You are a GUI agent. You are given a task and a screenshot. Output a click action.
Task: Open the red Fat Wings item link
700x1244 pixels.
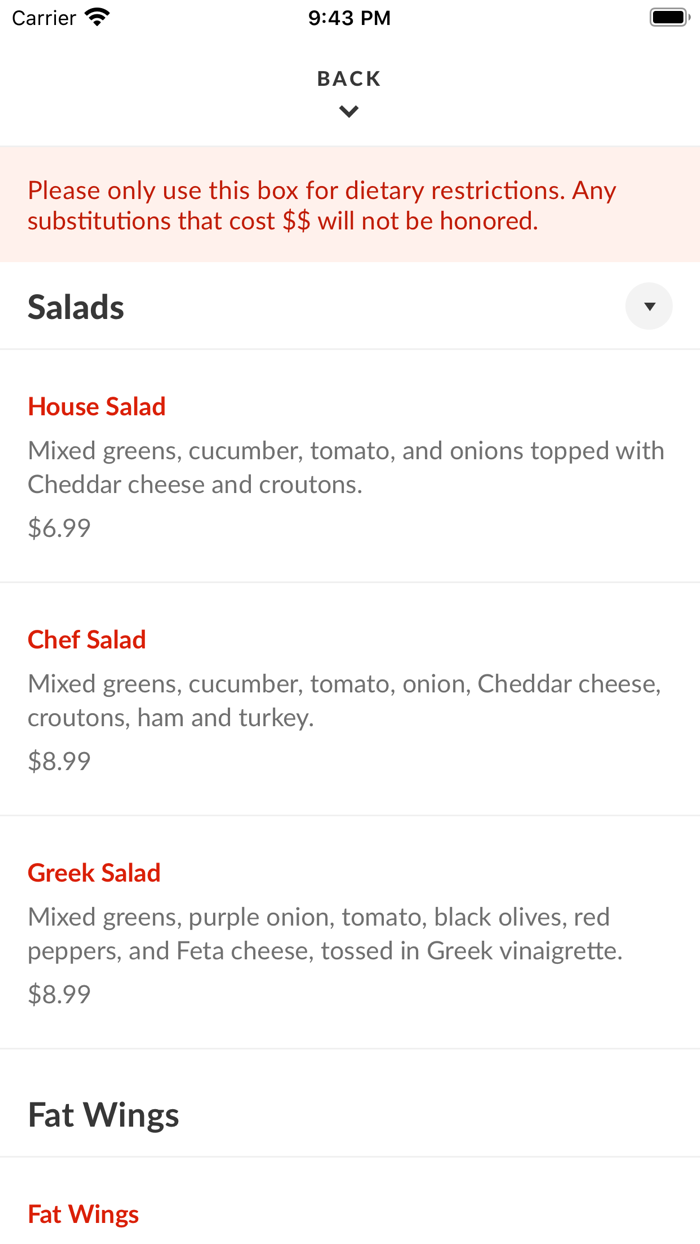click(x=83, y=1214)
